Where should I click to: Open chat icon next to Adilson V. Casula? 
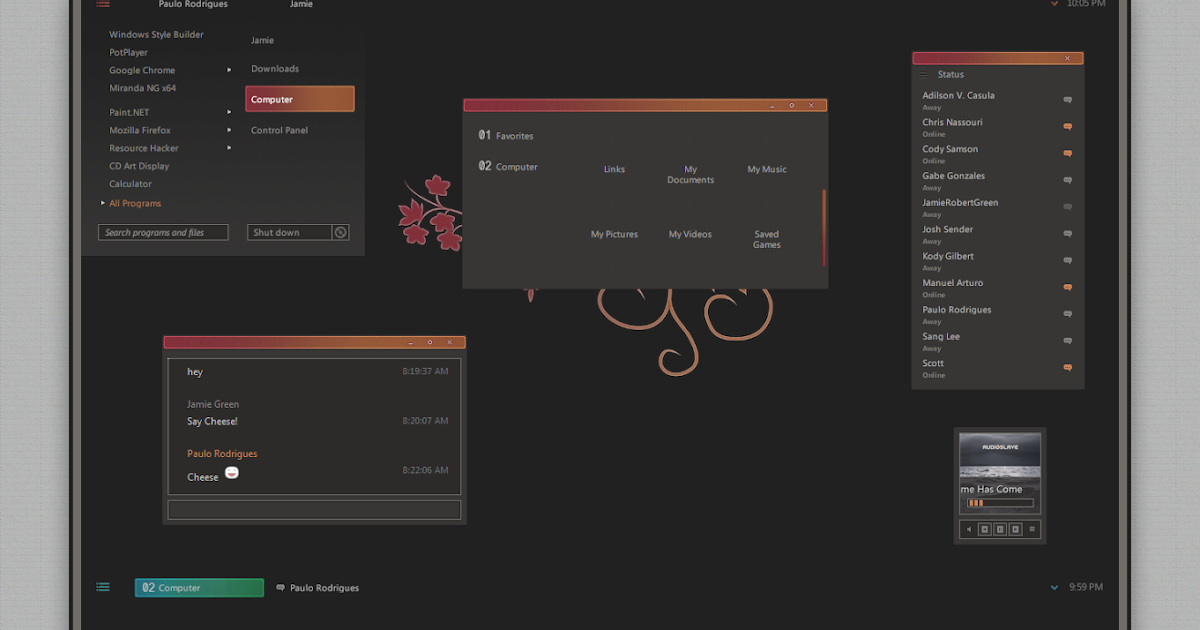pyautogui.click(x=1068, y=100)
